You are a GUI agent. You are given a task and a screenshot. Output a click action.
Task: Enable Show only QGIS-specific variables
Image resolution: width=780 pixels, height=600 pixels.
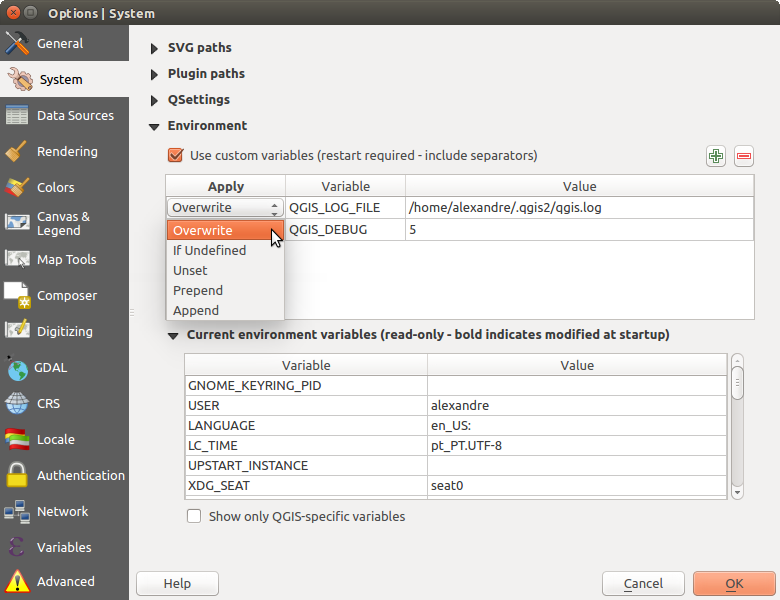pyautogui.click(x=195, y=517)
